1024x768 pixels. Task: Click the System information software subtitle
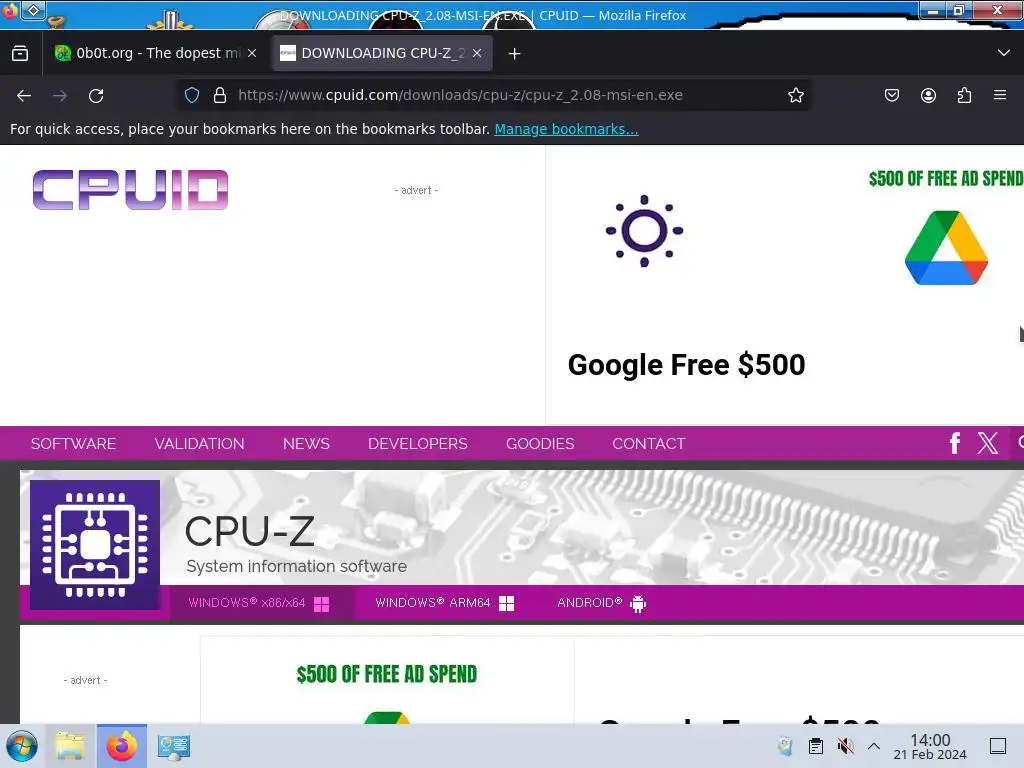point(296,566)
